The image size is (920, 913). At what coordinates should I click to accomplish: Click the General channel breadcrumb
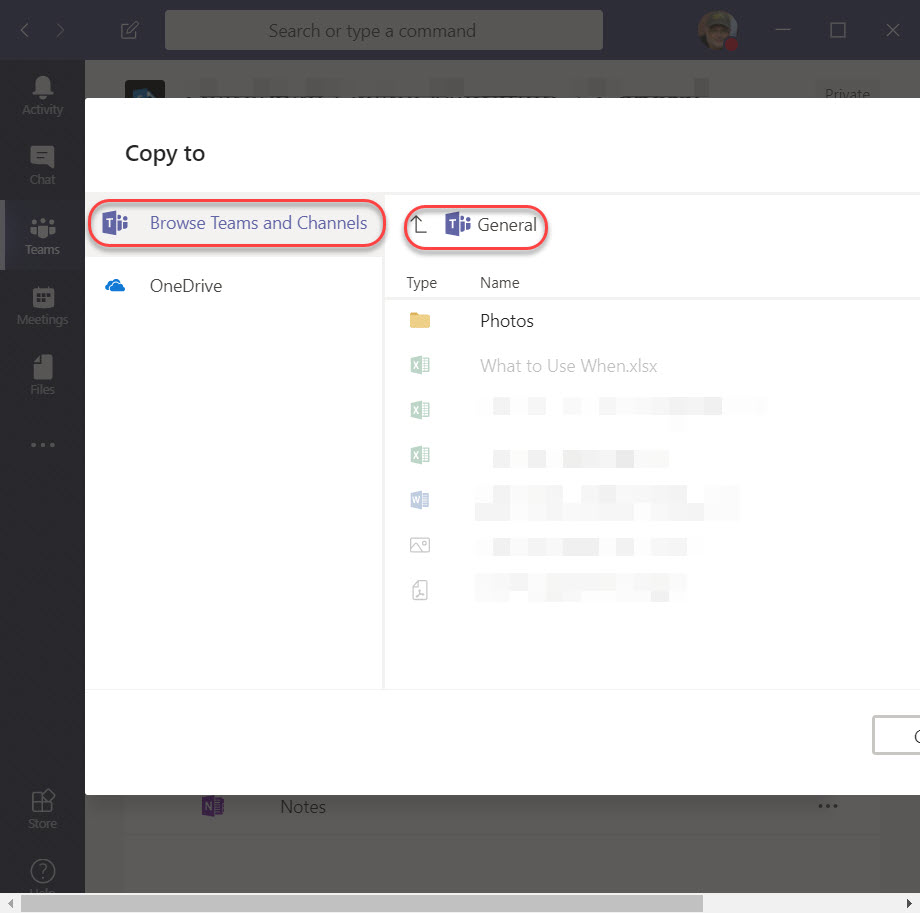click(x=506, y=225)
